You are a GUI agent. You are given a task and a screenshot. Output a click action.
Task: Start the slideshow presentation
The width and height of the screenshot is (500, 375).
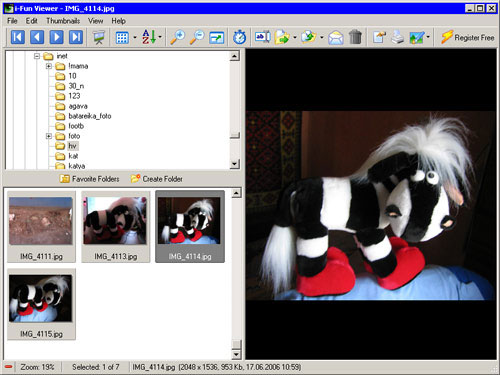click(98, 37)
